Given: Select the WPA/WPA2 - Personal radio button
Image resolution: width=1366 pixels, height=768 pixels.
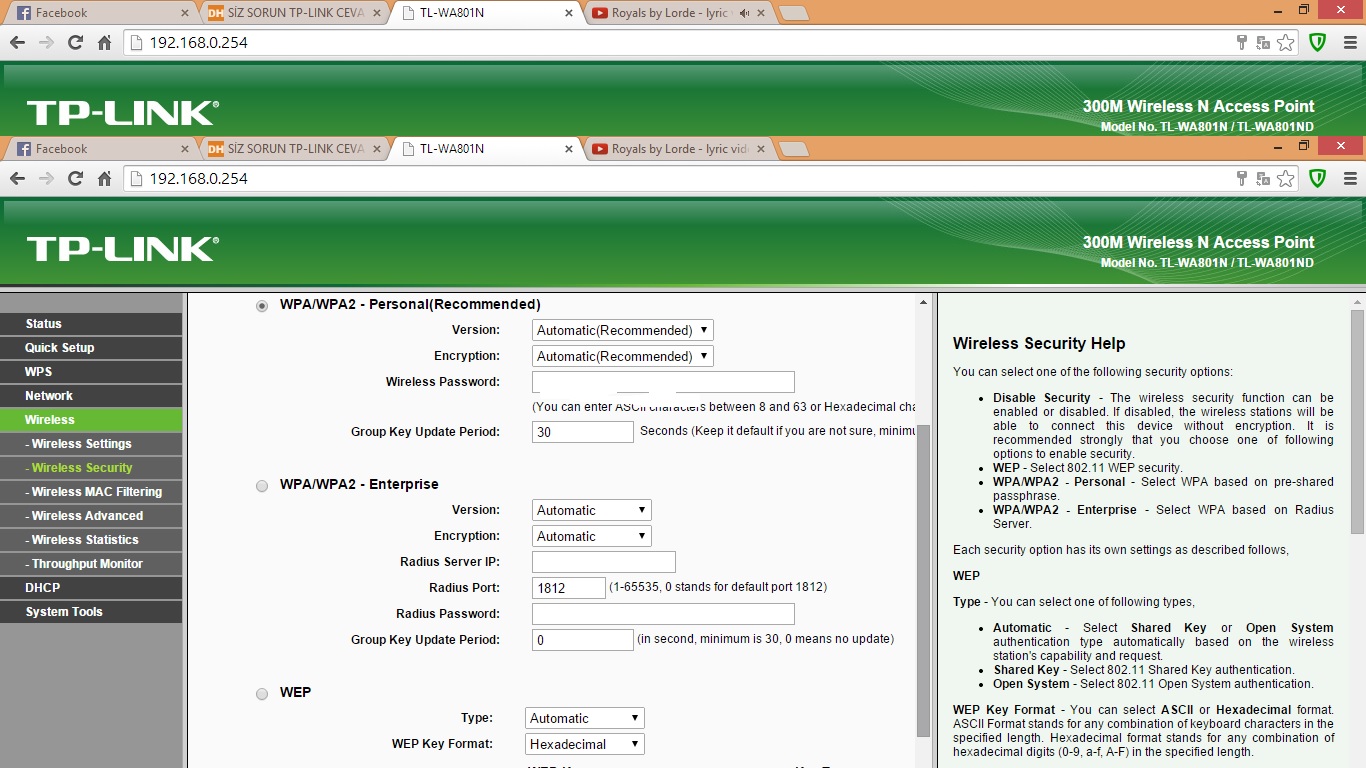Looking at the screenshot, I should pos(262,305).
